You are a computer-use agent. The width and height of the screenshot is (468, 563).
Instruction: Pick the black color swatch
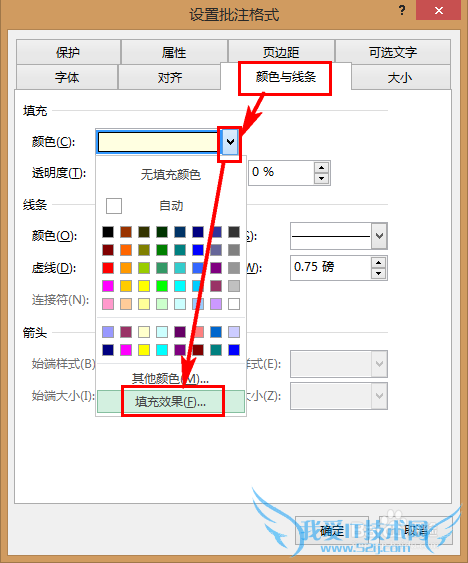(x=108, y=232)
